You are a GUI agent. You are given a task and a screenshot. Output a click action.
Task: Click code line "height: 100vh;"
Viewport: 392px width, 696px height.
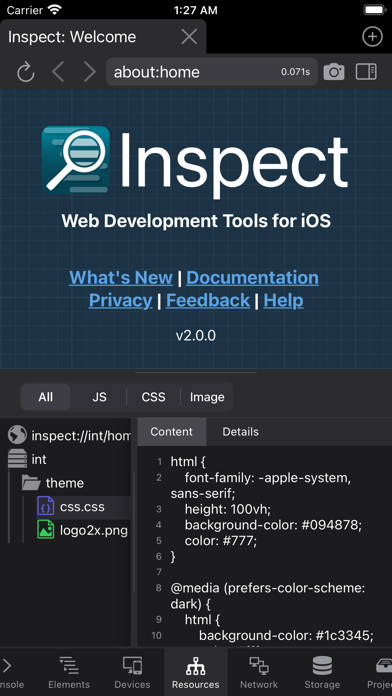tap(228, 509)
